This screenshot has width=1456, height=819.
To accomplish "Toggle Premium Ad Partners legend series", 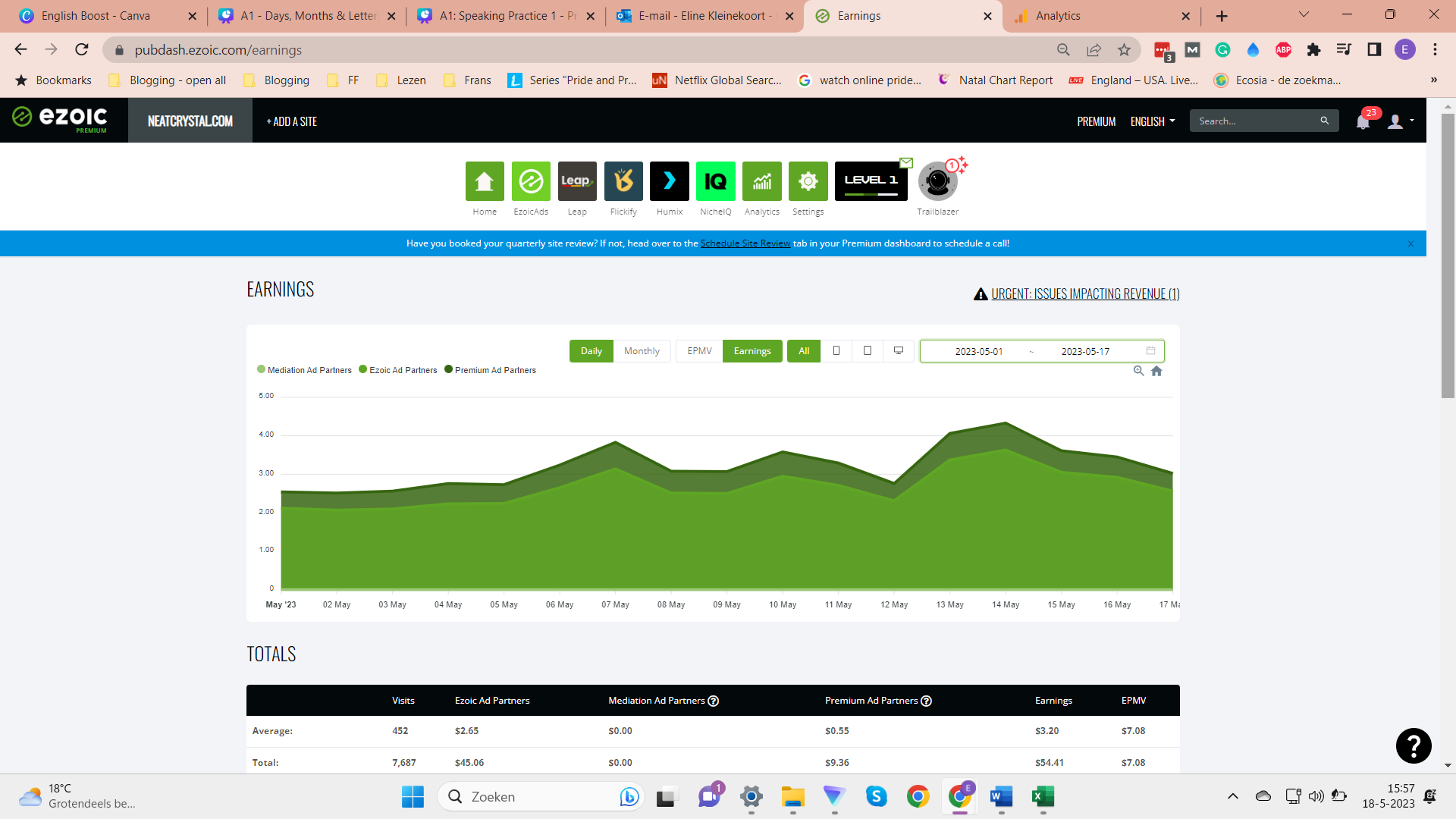I will tap(490, 370).
